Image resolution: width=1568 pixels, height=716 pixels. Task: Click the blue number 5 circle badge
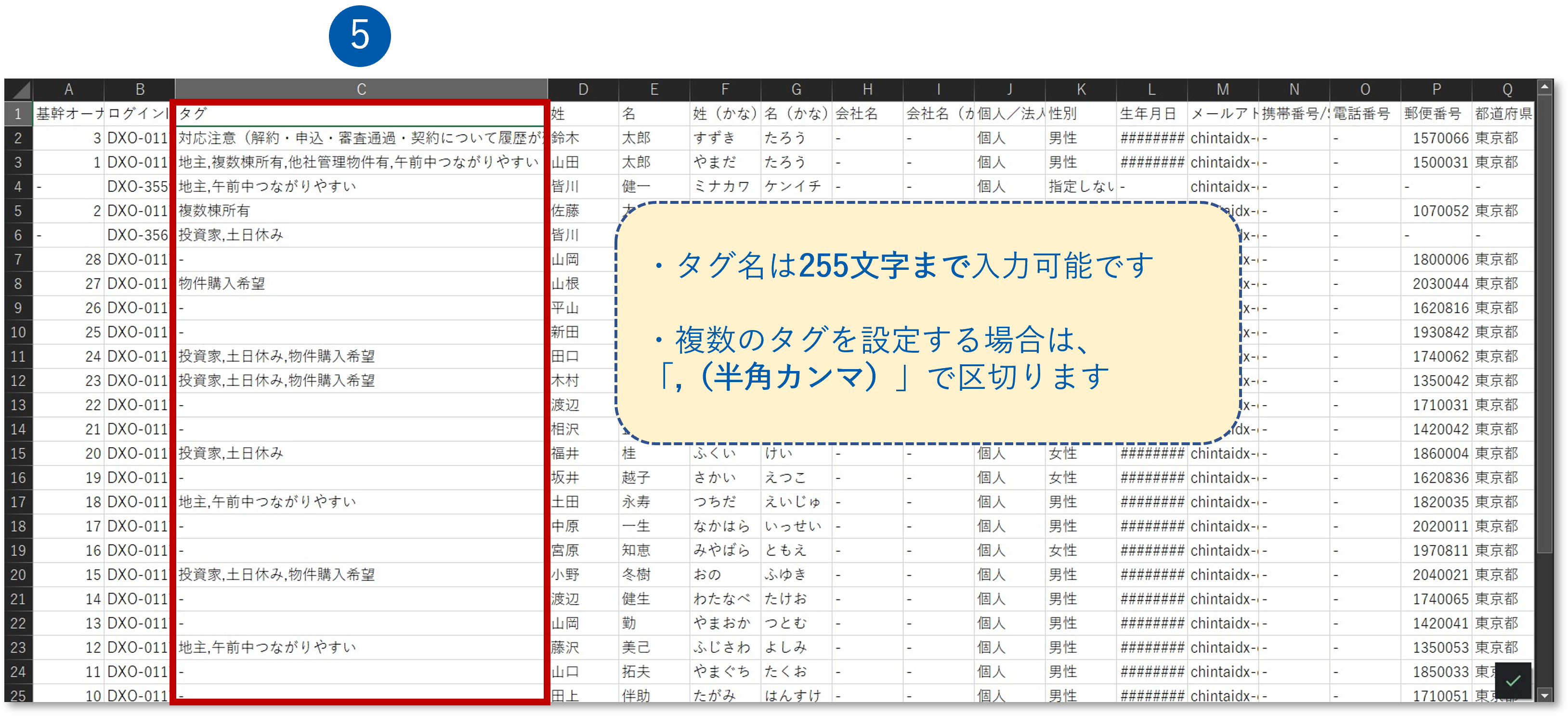coord(359,35)
